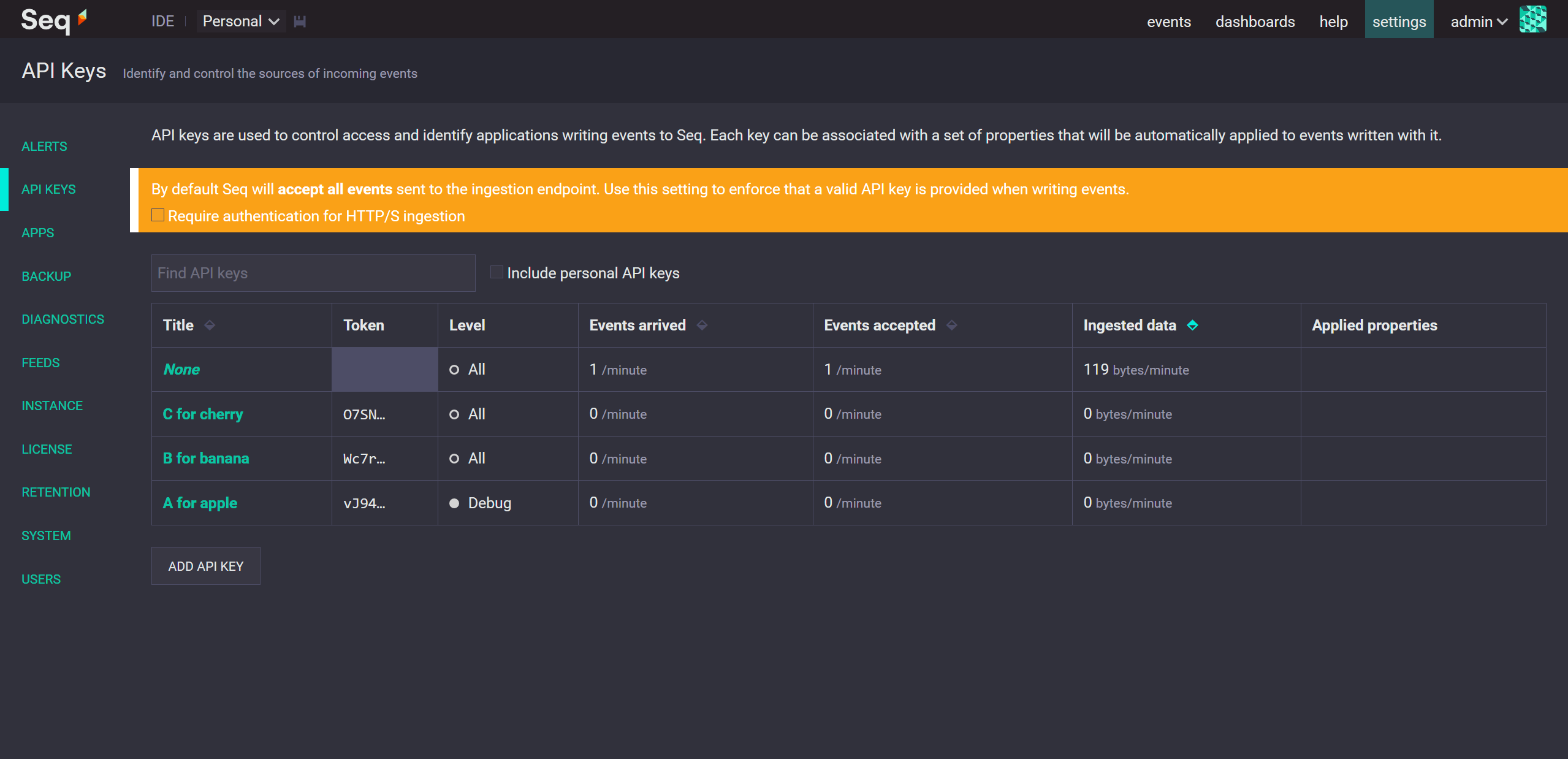Click the Ingested data sort icon
Image resolution: width=1568 pixels, height=759 pixels.
tap(1192, 325)
